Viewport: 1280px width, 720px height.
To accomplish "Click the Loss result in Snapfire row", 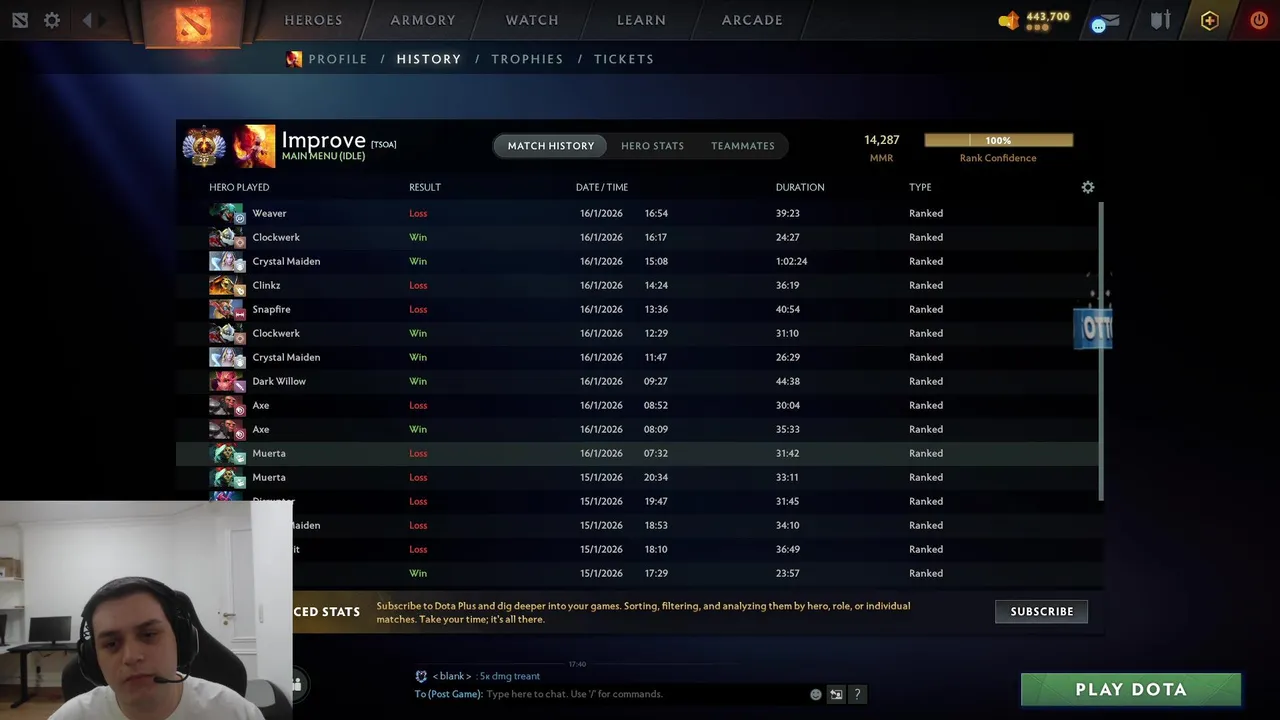I will point(418,309).
